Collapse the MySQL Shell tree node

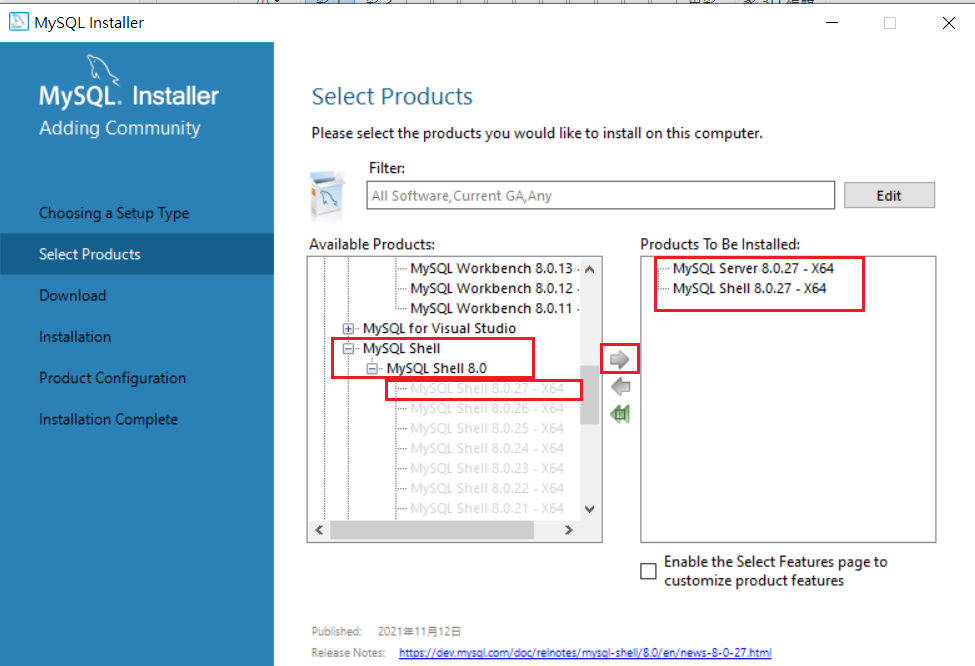tap(348, 348)
